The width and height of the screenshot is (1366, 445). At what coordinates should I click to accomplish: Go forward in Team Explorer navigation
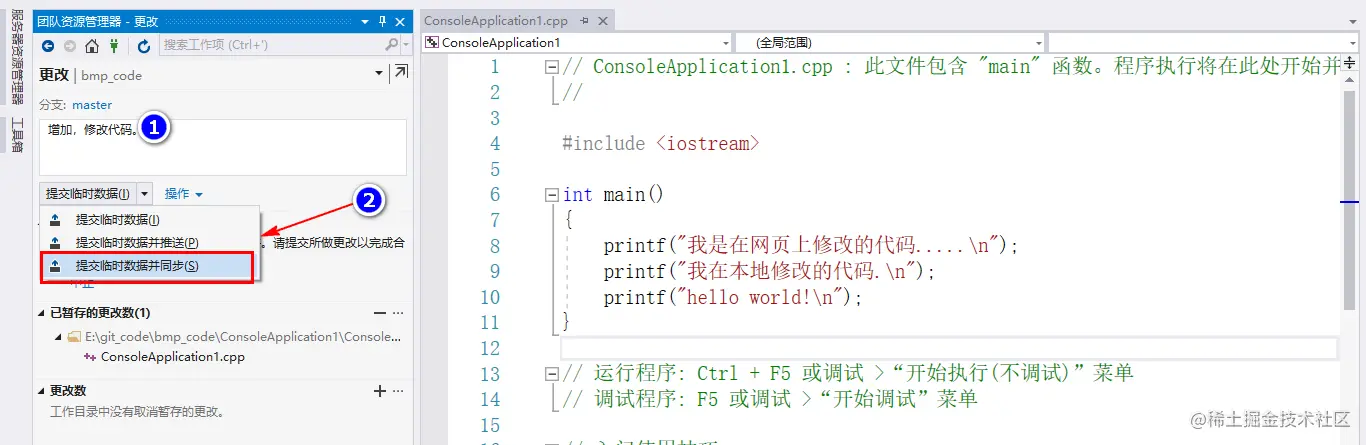pos(69,46)
